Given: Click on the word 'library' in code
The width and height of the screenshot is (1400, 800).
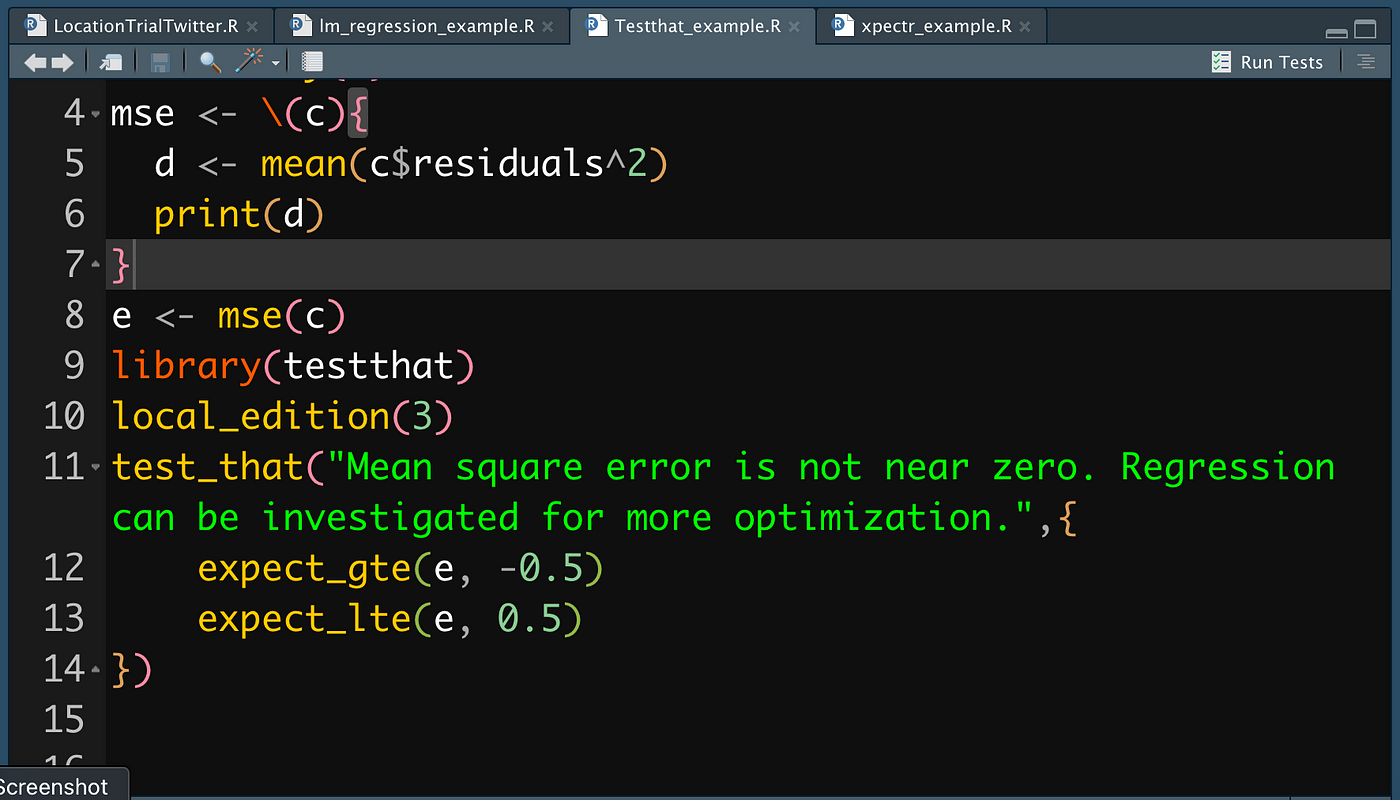Looking at the screenshot, I should (x=186, y=366).
